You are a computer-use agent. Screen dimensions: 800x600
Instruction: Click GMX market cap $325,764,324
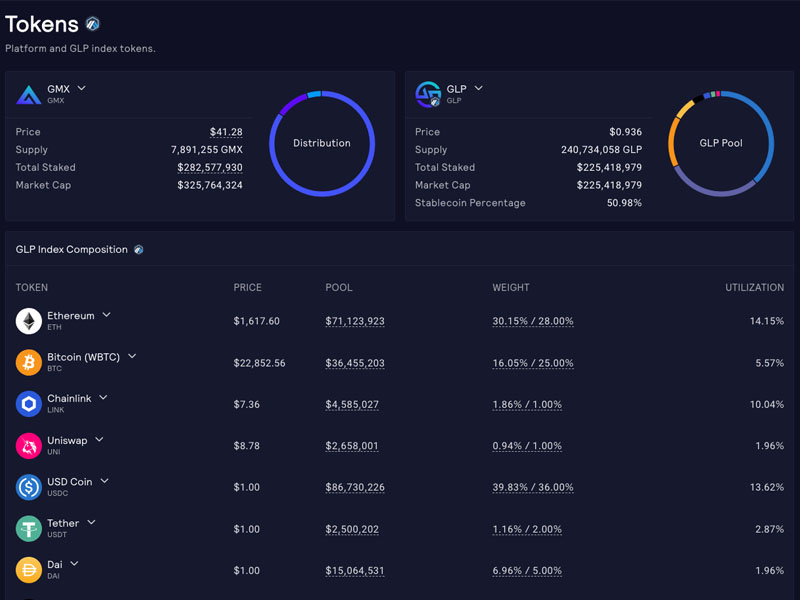(210, 185)
